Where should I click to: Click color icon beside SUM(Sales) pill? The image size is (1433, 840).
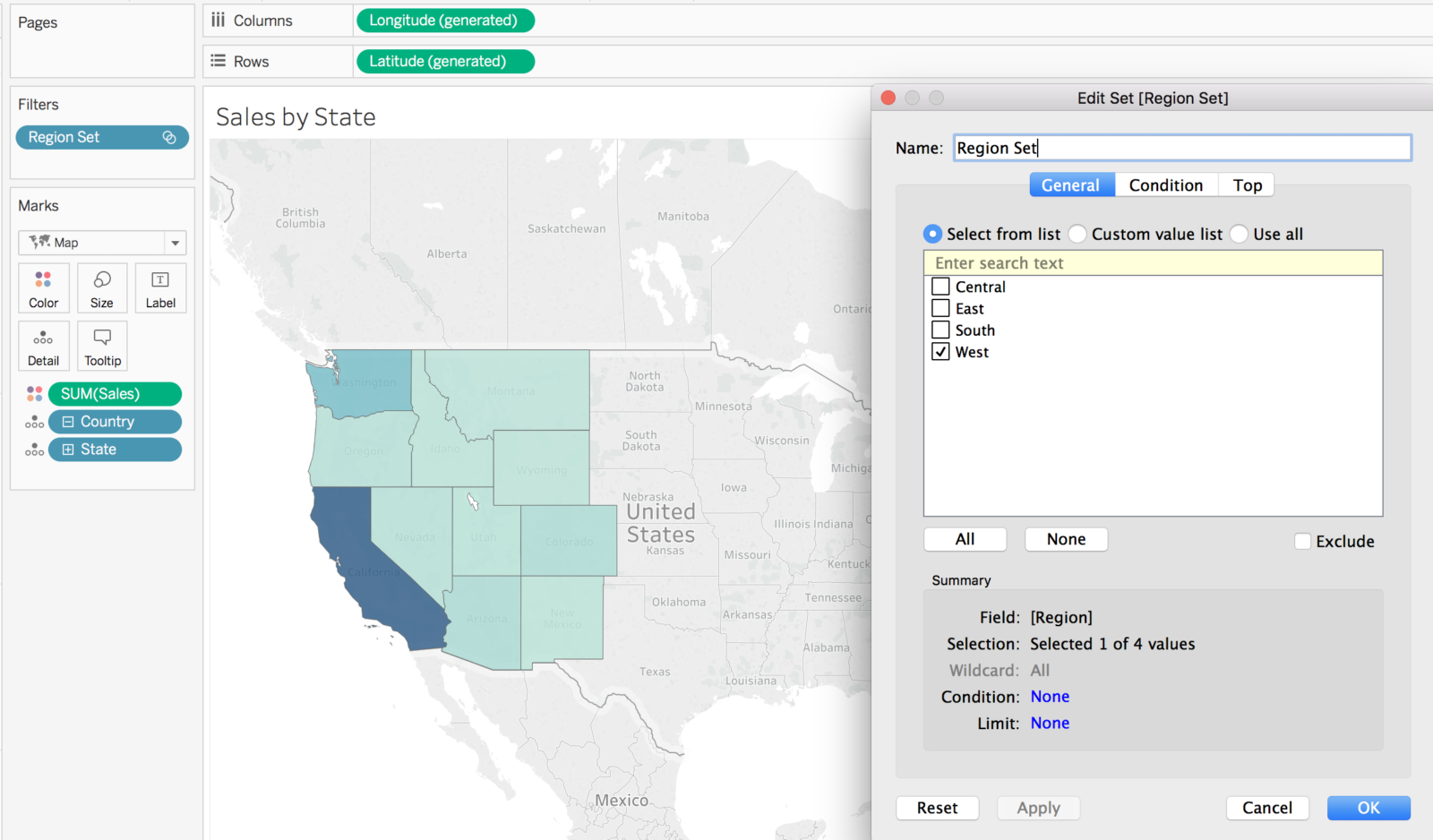[x=34, y=394]
